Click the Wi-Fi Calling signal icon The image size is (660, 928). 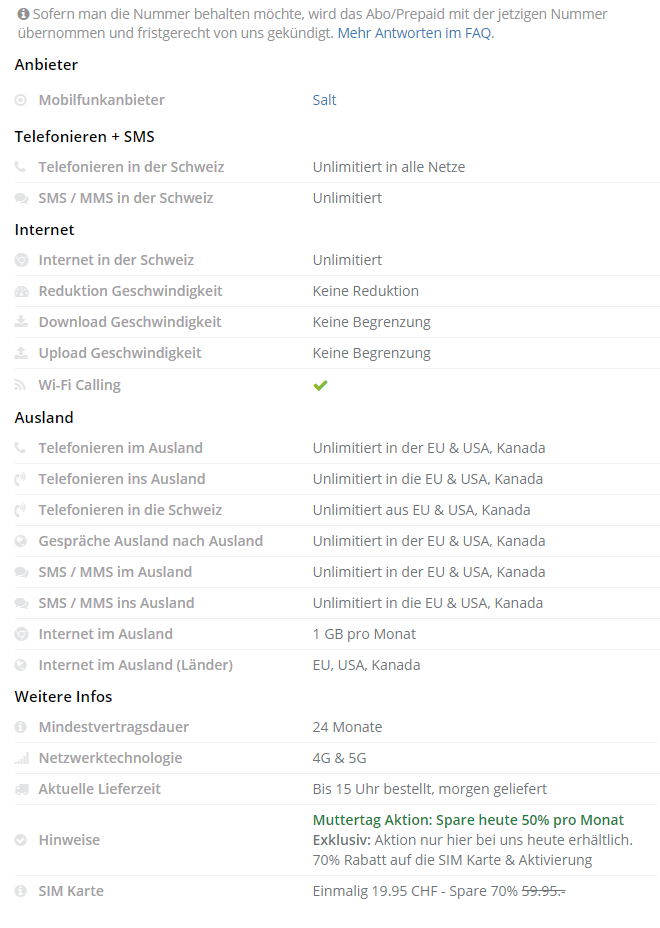click(21, 385)
